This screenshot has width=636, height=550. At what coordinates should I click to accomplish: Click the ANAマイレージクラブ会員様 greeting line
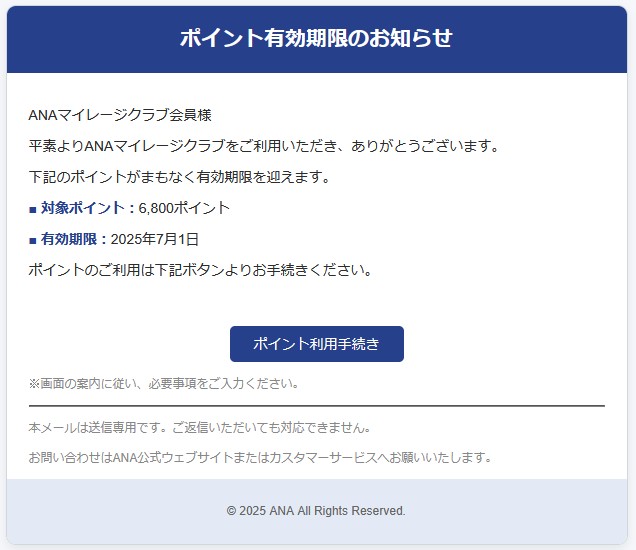pyautogui.click(x=120, y=116)
